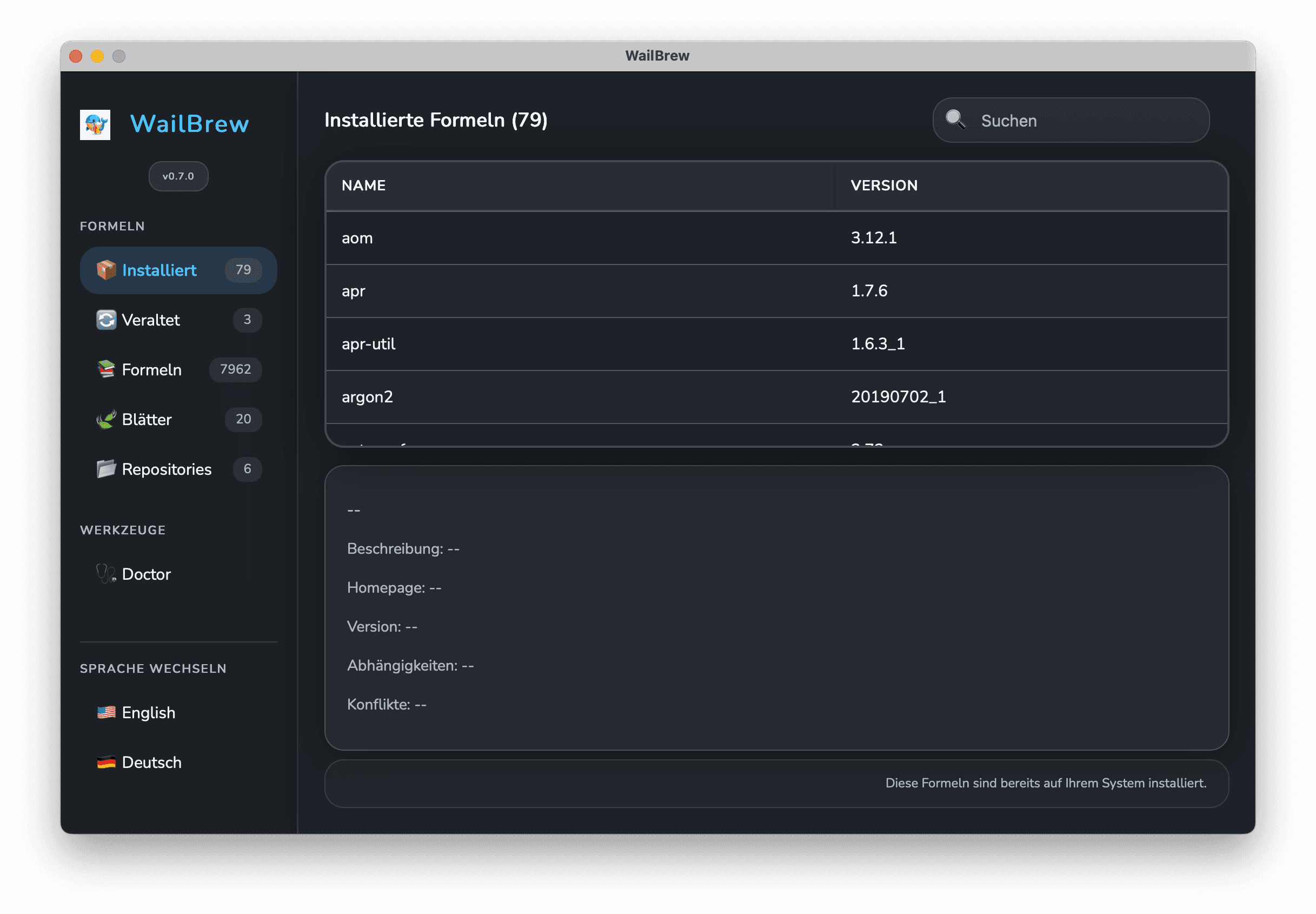The width and height of the screenshot is (1316, 914).
Task: Select the apr-util formula row
Action: pyautogui.click(x=776, y=343)
